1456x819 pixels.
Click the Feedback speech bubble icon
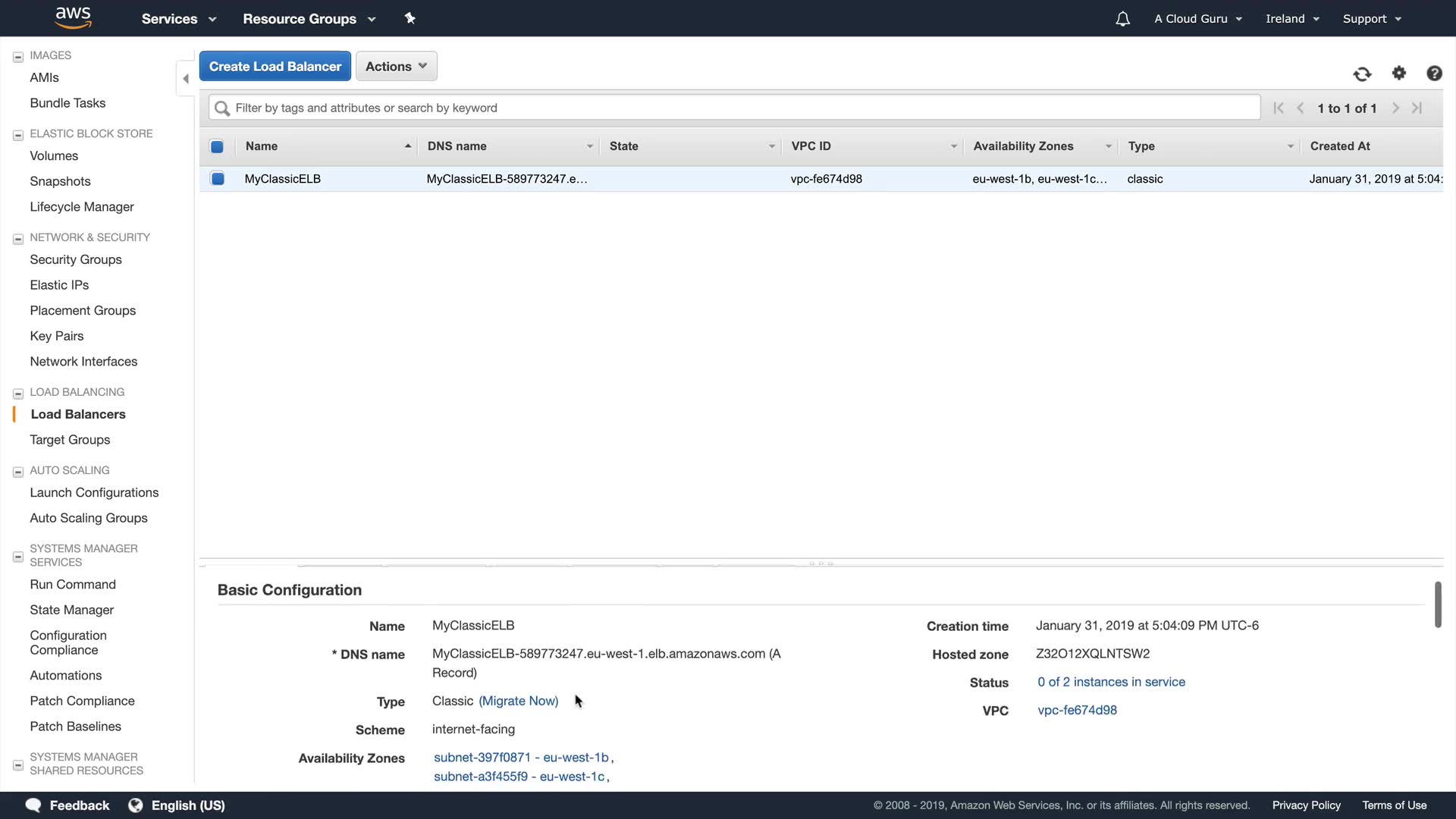coord(33,805)
